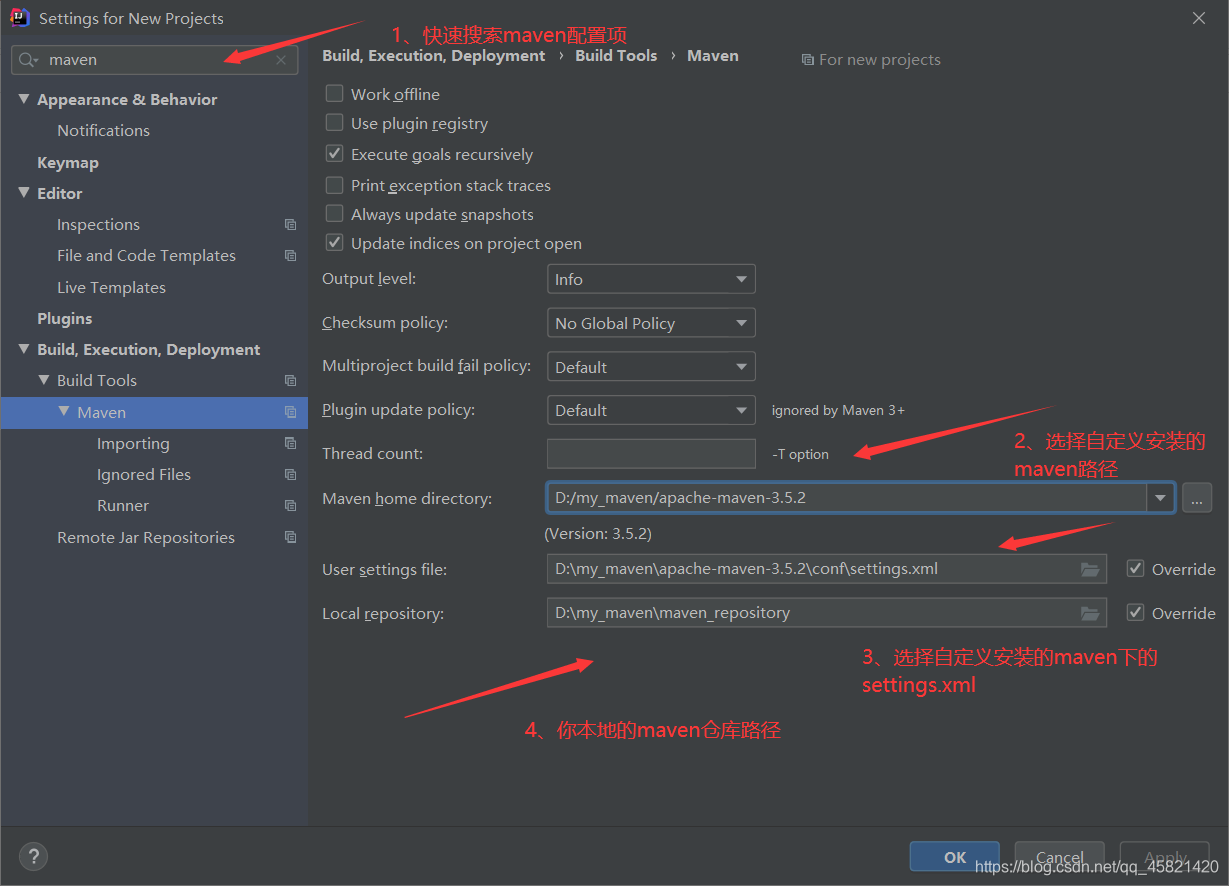Open Plugins settings page
1229x886 pixels.
(64, 319)
